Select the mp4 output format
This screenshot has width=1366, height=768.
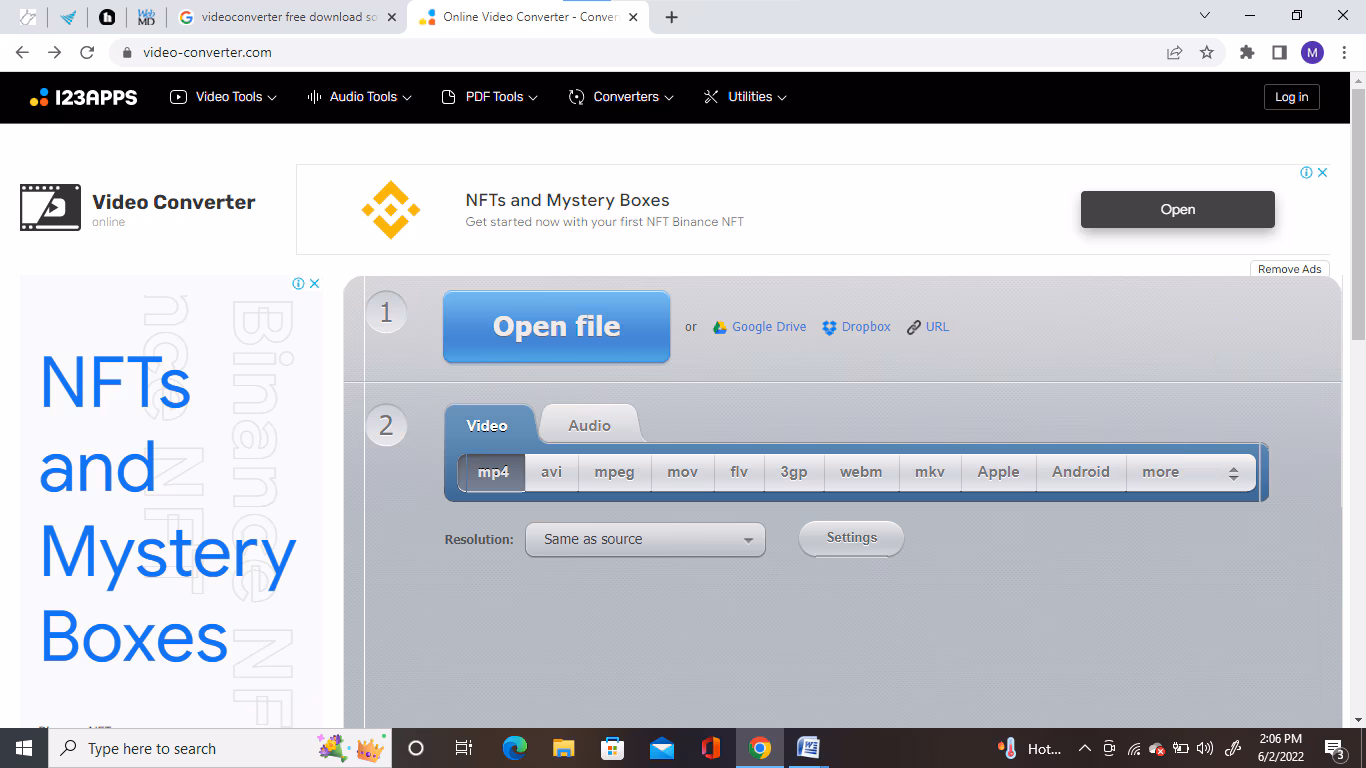pyautogui.click(x=493, y=472)
